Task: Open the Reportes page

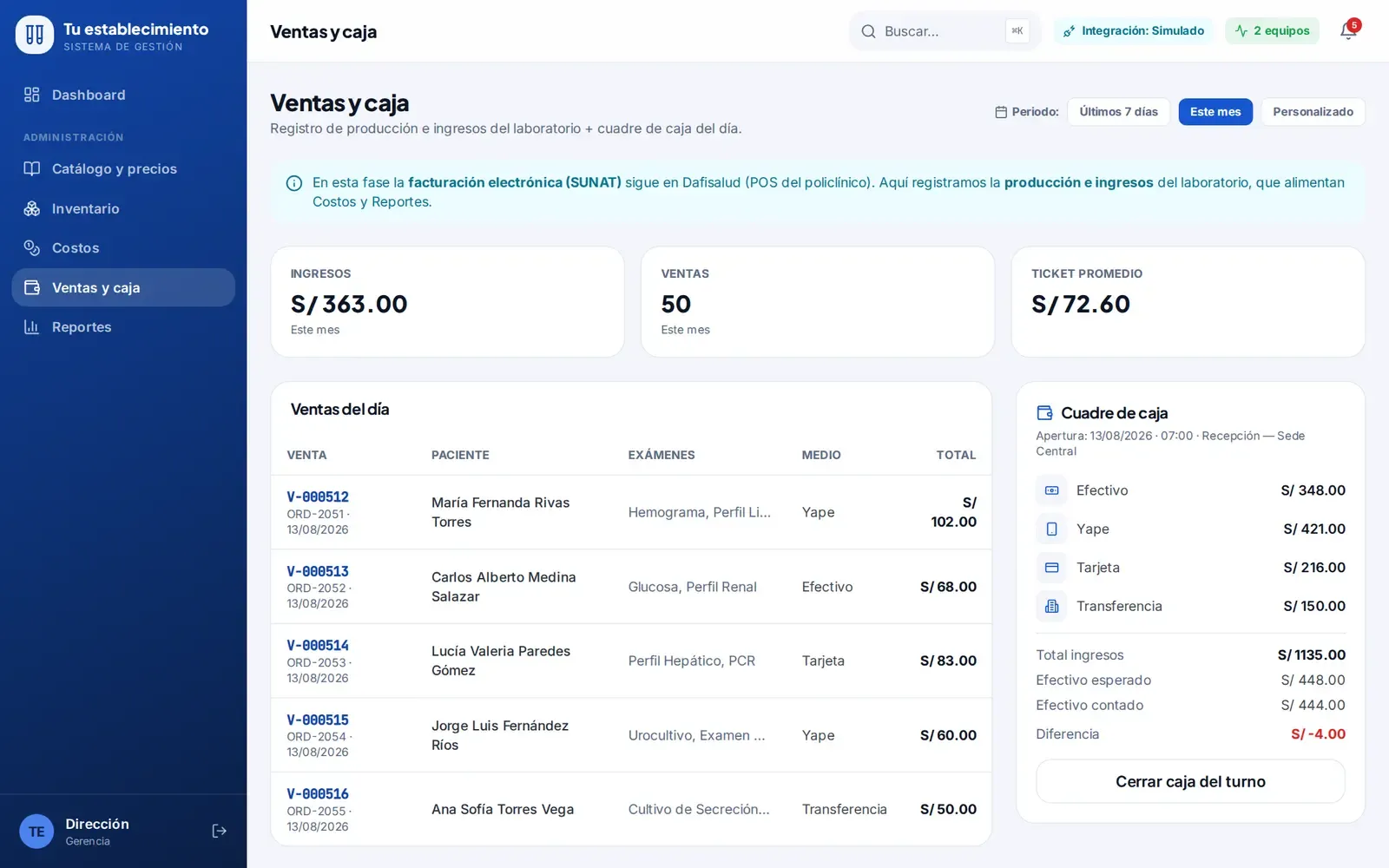Action: pos(123,327)
